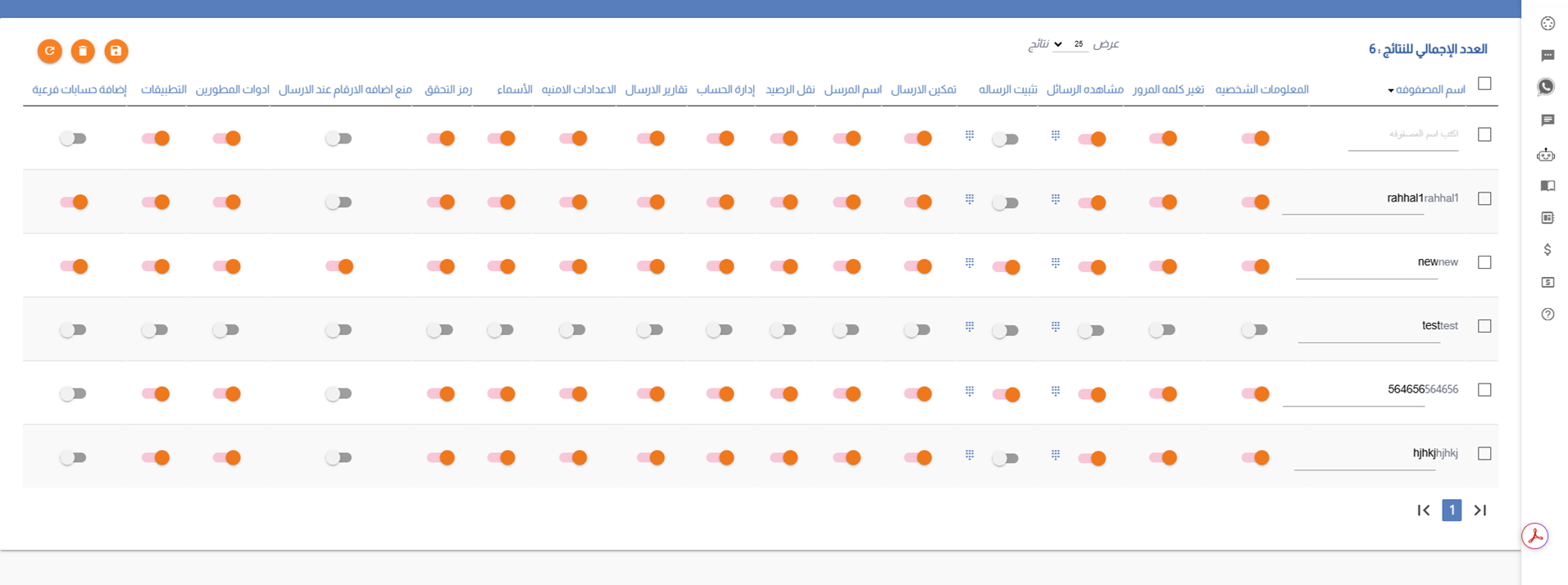The image size is (1568, 585).
Task: Open the chatbot robot sidebar icon
Action: tap(1547, 154)
